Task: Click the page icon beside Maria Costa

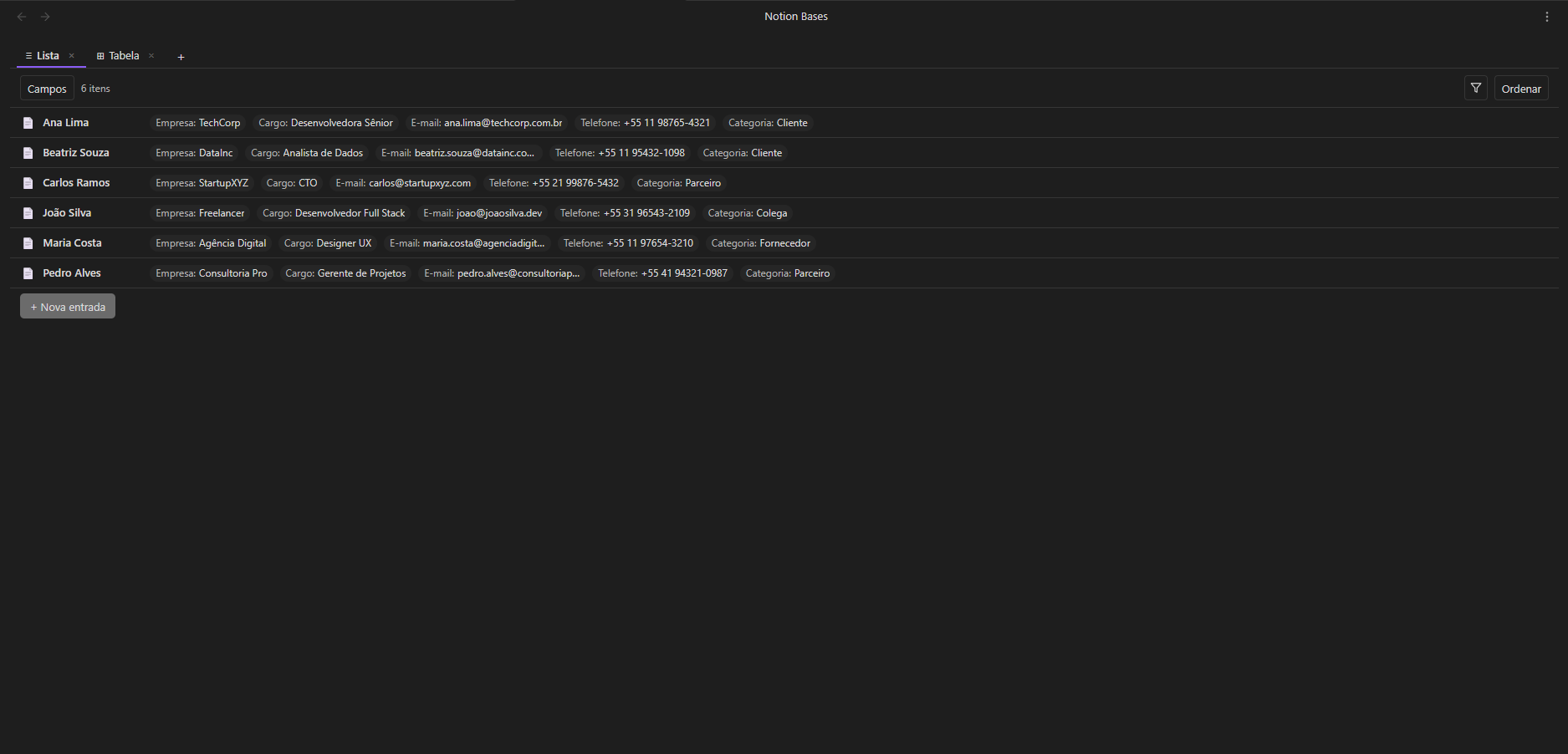Action: point(27,242)
